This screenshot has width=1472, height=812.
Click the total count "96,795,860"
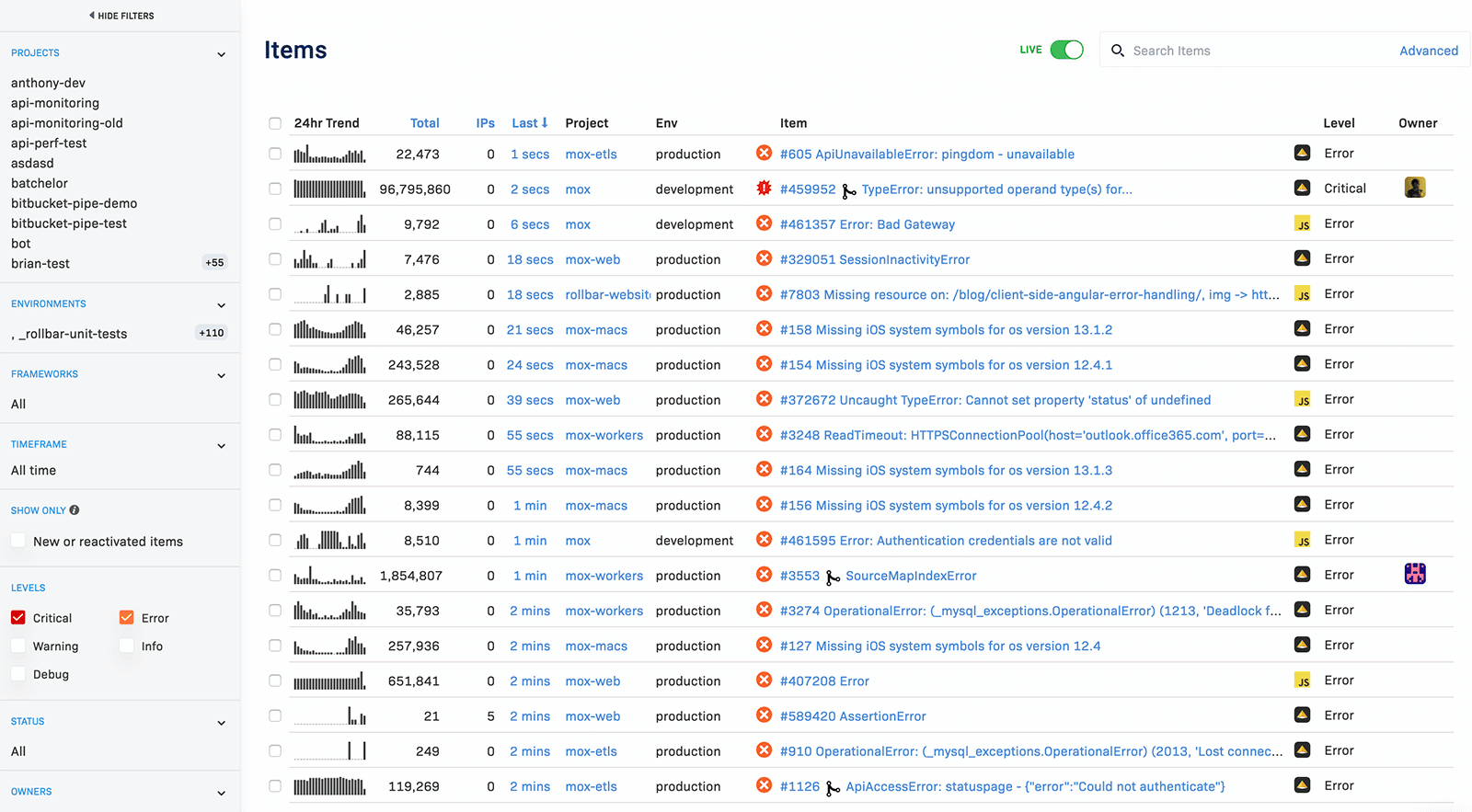click(x=415, y=189)
